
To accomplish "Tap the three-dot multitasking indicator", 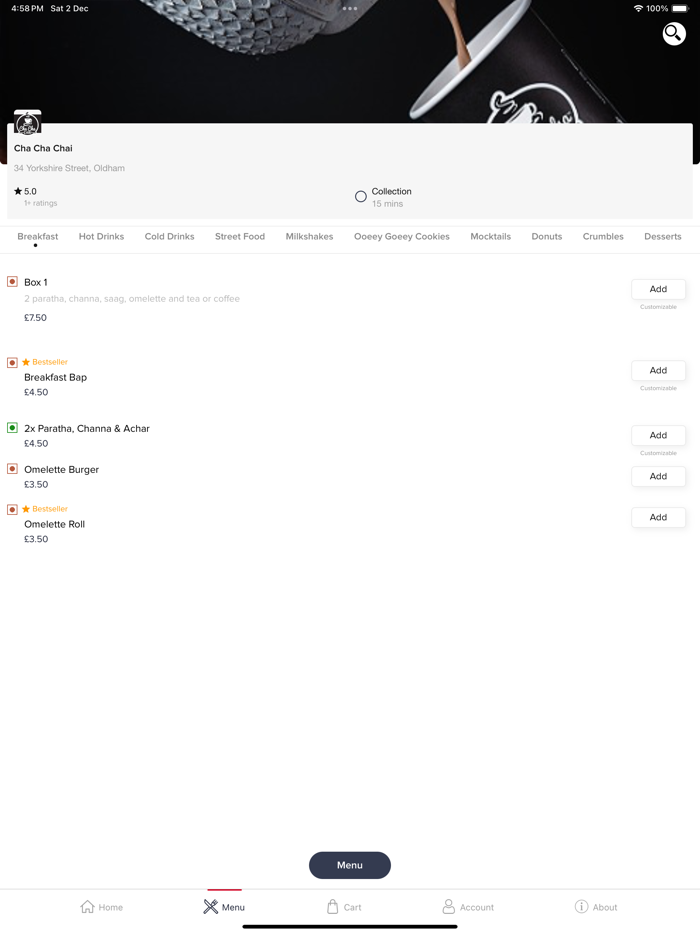I will (350, 8).
